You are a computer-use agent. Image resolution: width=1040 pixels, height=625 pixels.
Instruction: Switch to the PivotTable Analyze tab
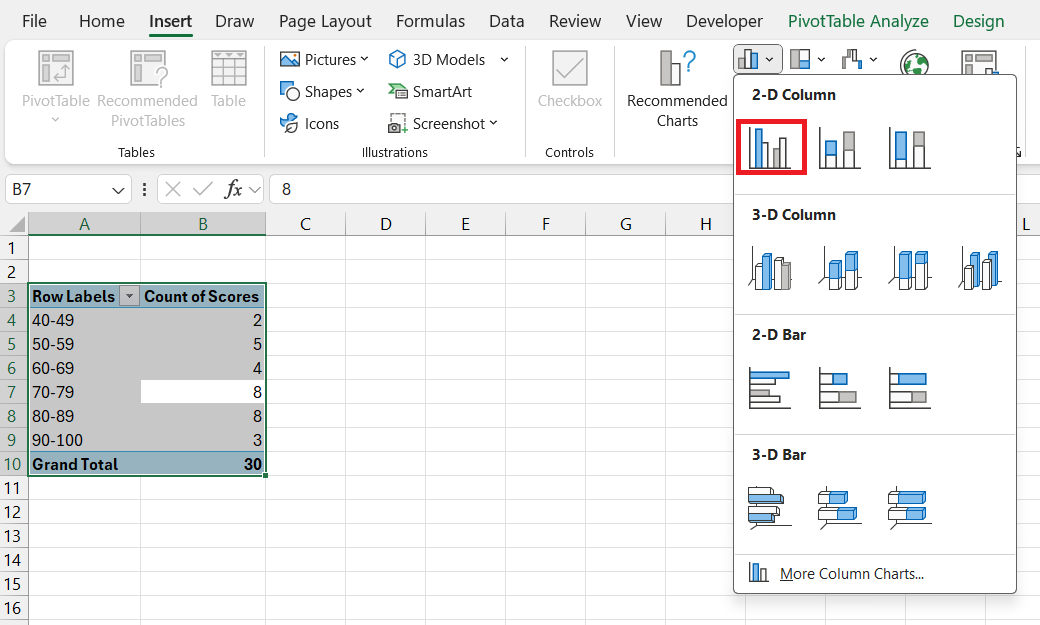(858, 21)
